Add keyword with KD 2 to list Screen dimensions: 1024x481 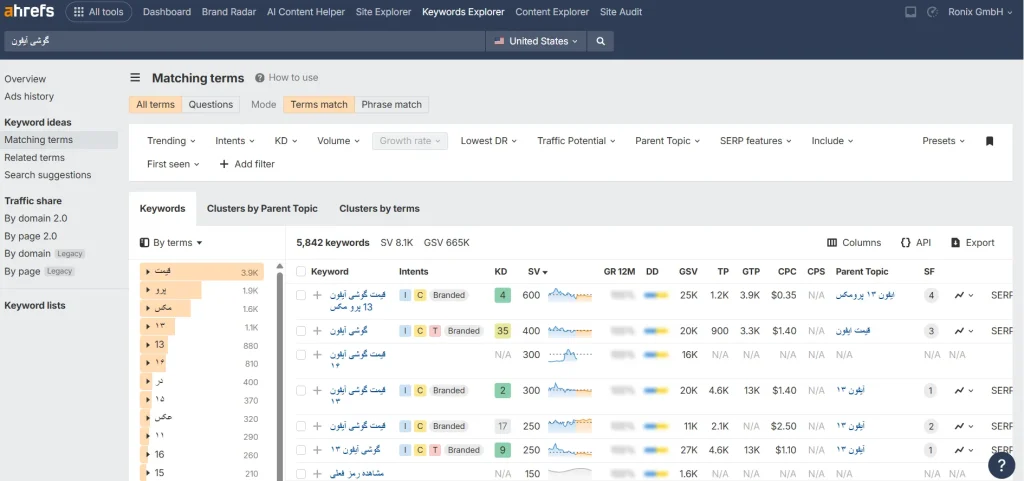[x=317, y=390]
